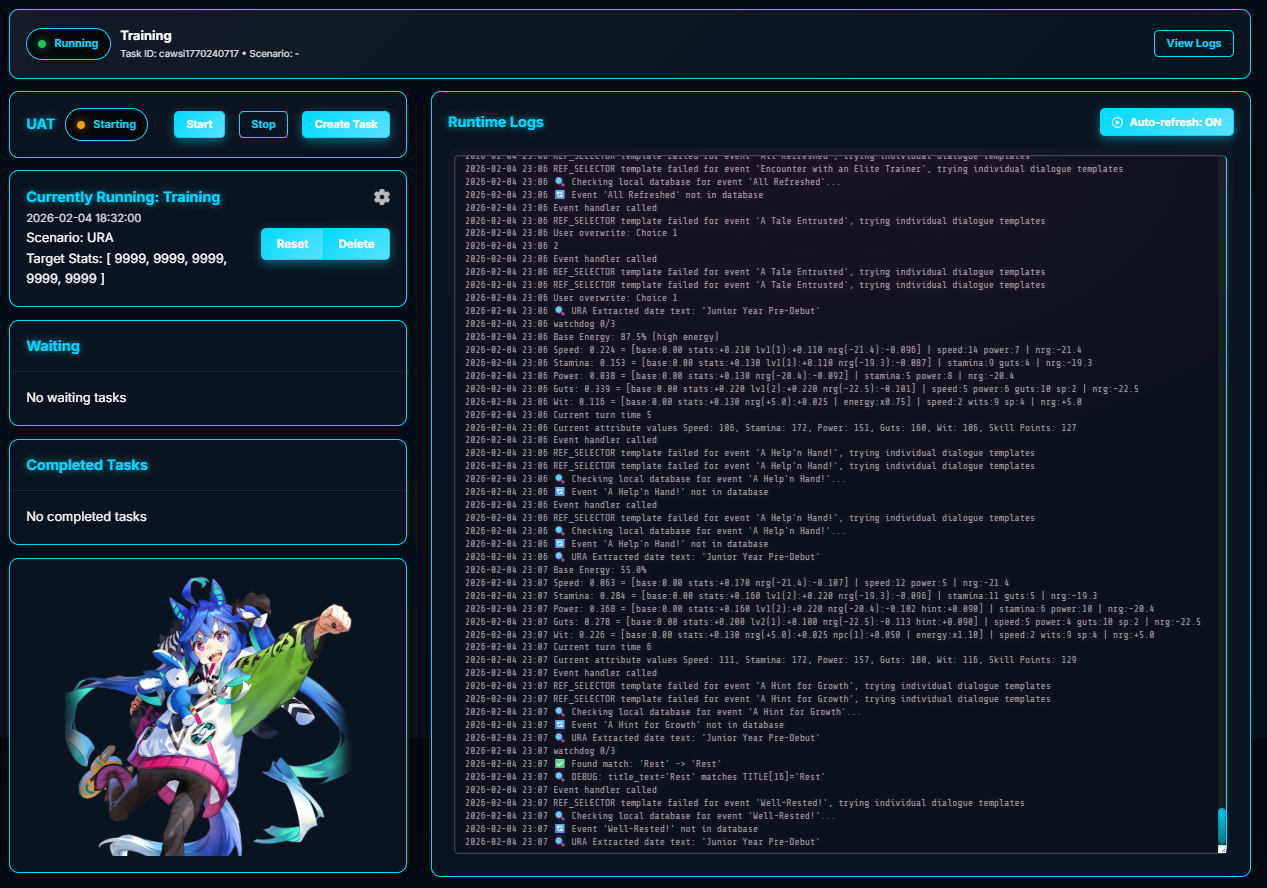Delete the currently running Training task
Screen dimensions: 1267x888
[357, 244]
